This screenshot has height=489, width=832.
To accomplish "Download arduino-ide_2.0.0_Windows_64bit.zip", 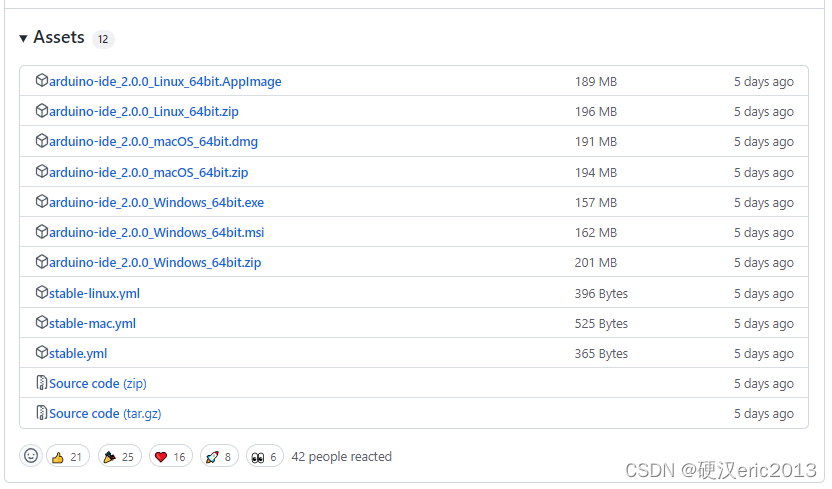I will (155, 263).
